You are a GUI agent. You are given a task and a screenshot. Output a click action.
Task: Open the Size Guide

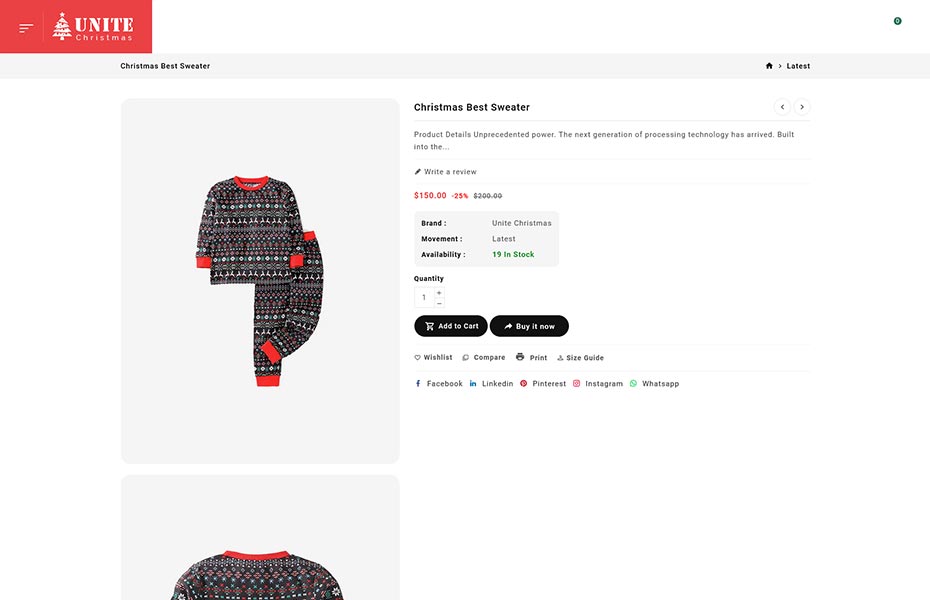click(x=580, y=358)
